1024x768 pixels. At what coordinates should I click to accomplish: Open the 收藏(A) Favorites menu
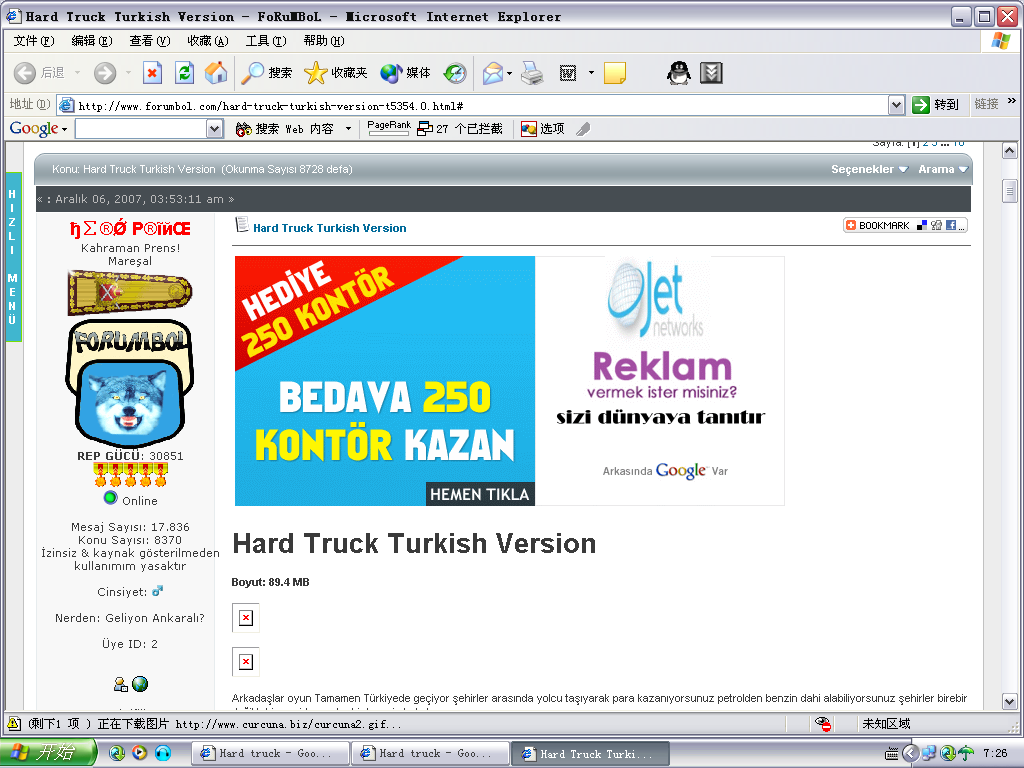(208, 40)
